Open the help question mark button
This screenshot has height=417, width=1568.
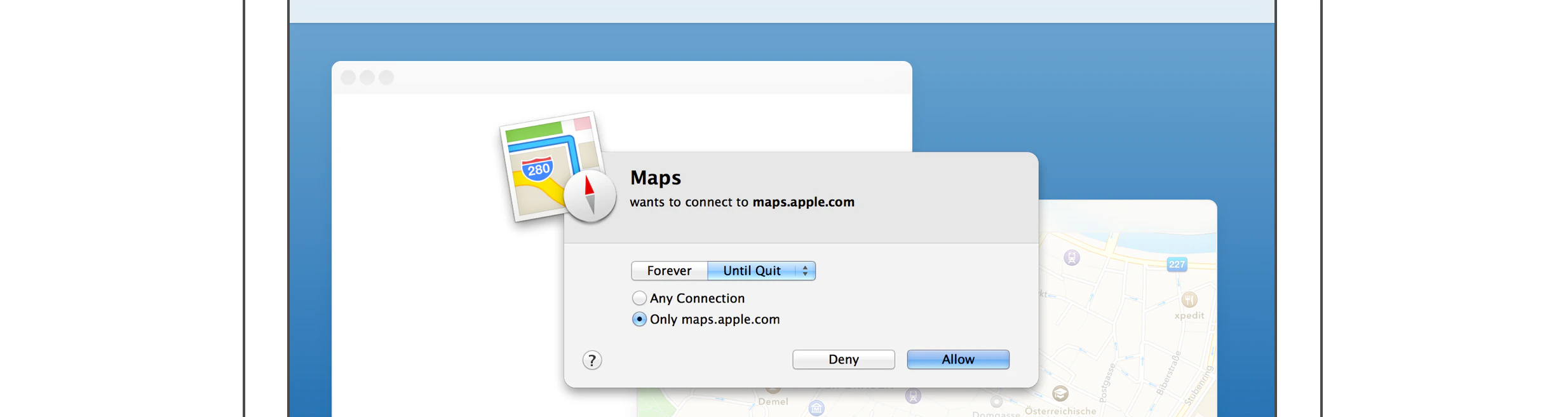tap(592, 360)
